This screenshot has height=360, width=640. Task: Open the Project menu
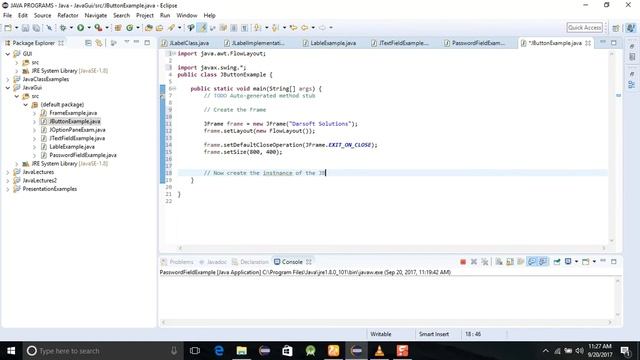[x=145, y=16]
